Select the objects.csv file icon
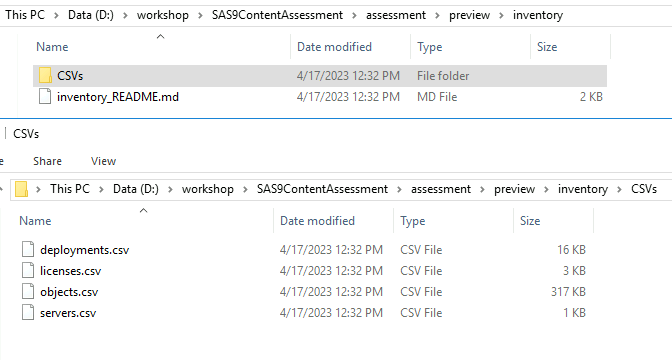Image resolution: width=672 pixels, height=360 pixels. pyautogui.click(x=28, y=291)
